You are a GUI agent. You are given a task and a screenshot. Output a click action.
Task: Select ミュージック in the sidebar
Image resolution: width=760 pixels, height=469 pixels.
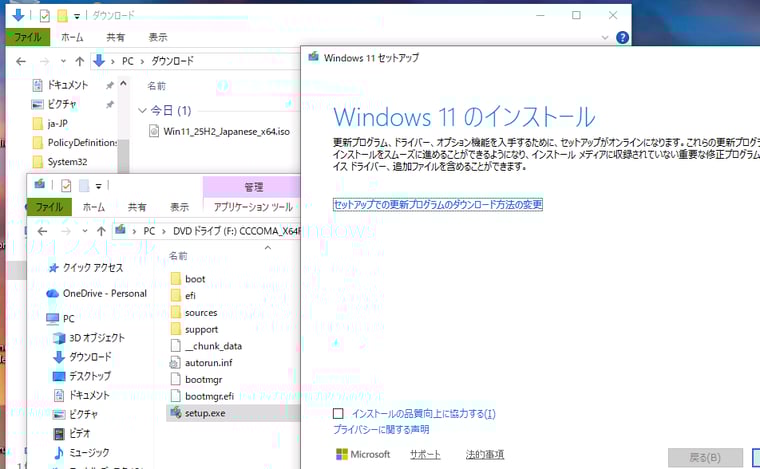[x=88, y=452]
